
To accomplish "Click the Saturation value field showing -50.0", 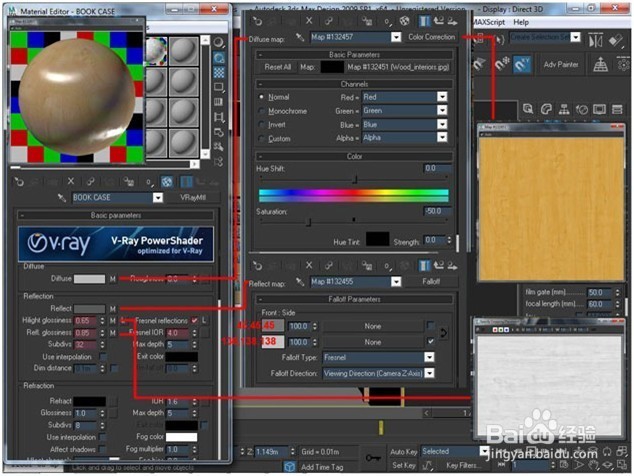I will point(437,211).
